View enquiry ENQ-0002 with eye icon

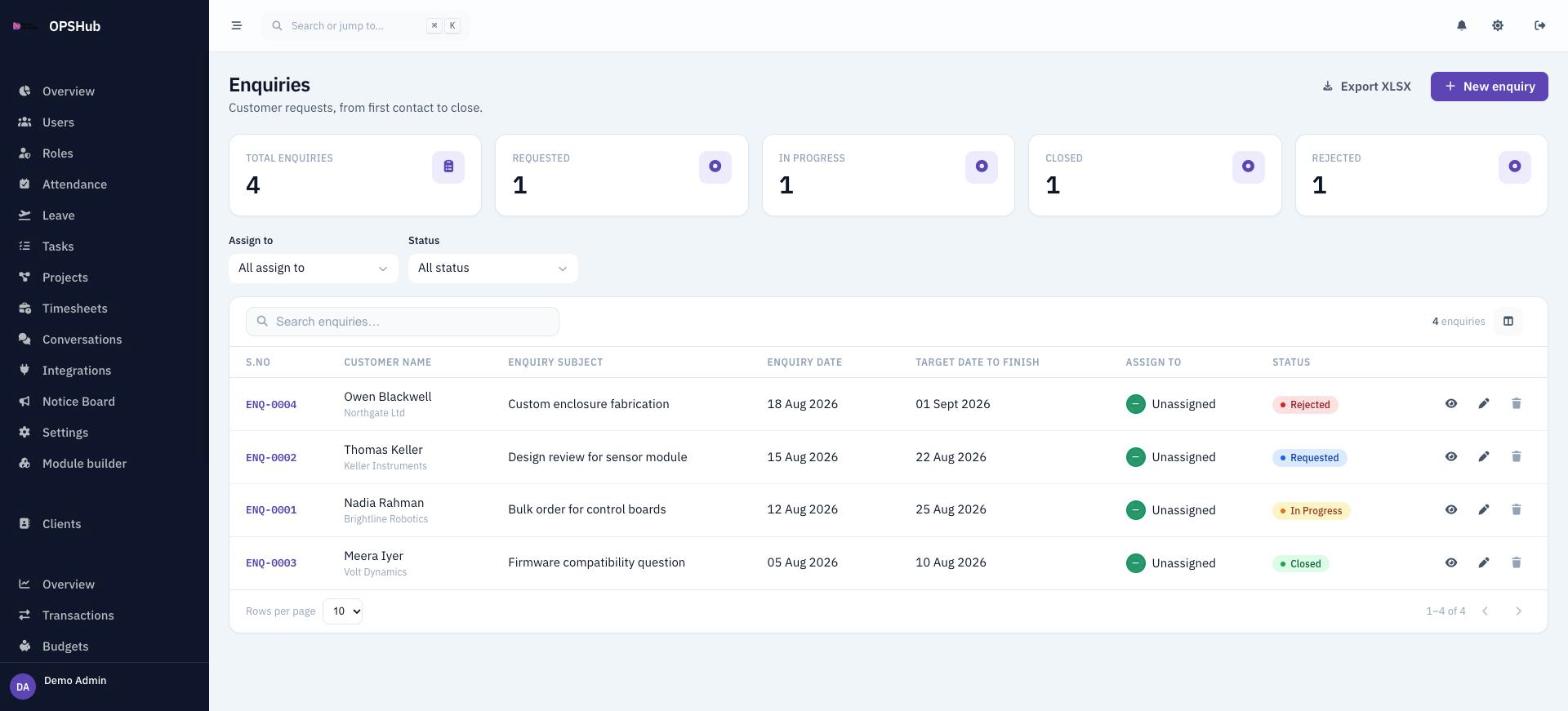[1450, 457]
